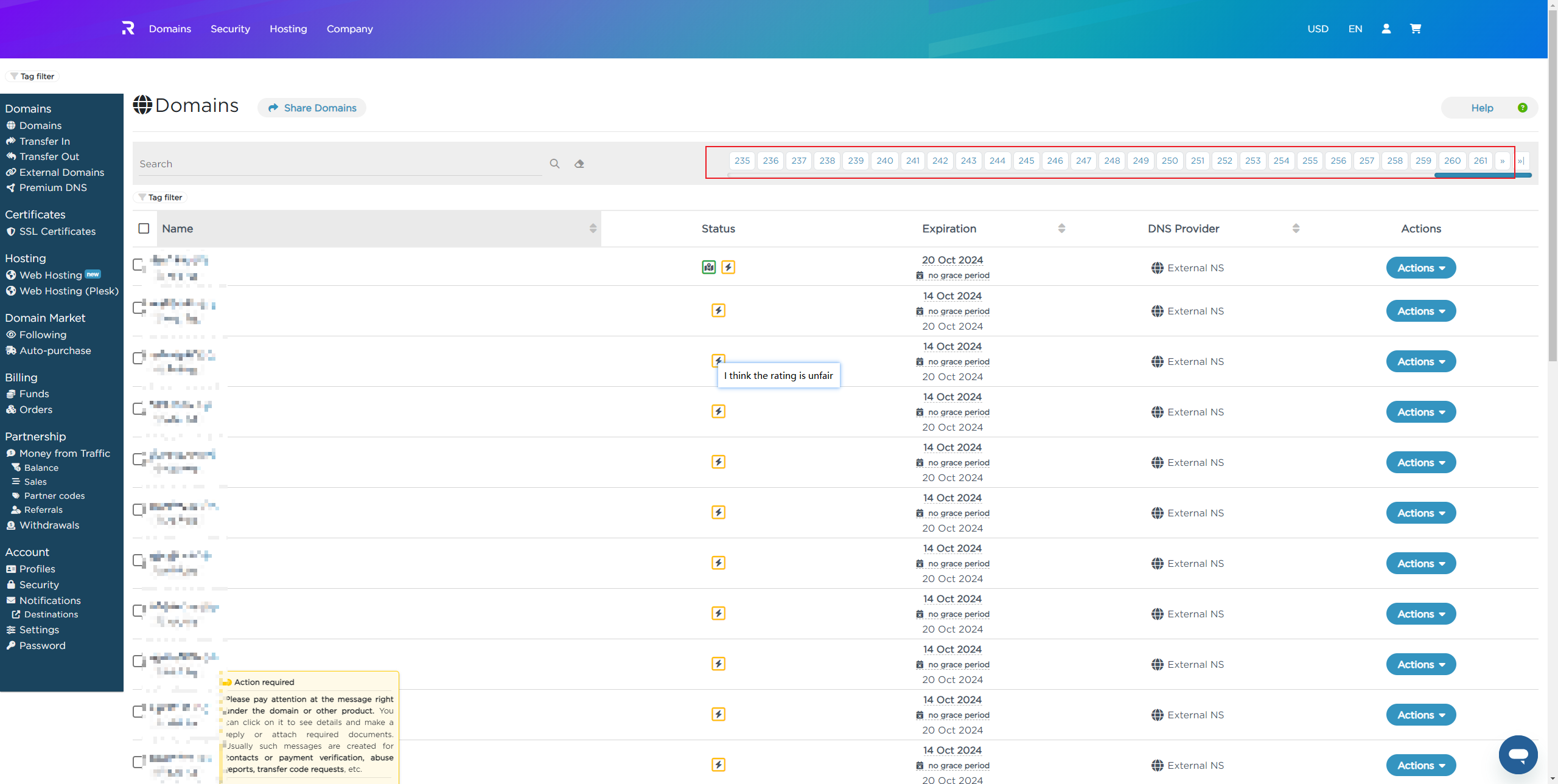Go to page 250 in pagination

point(1169,161)
